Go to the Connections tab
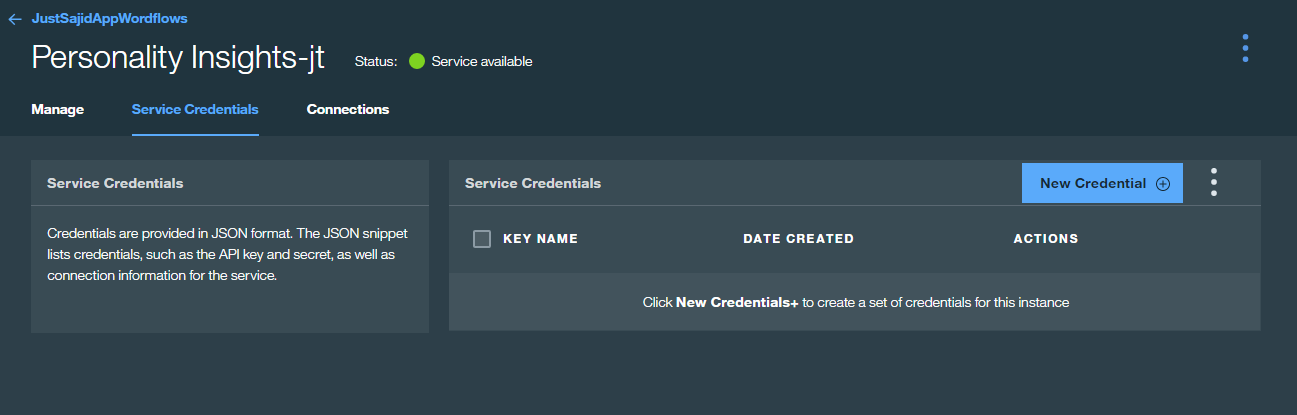This screenshot has width=1297, height=415. pos(348,109)
